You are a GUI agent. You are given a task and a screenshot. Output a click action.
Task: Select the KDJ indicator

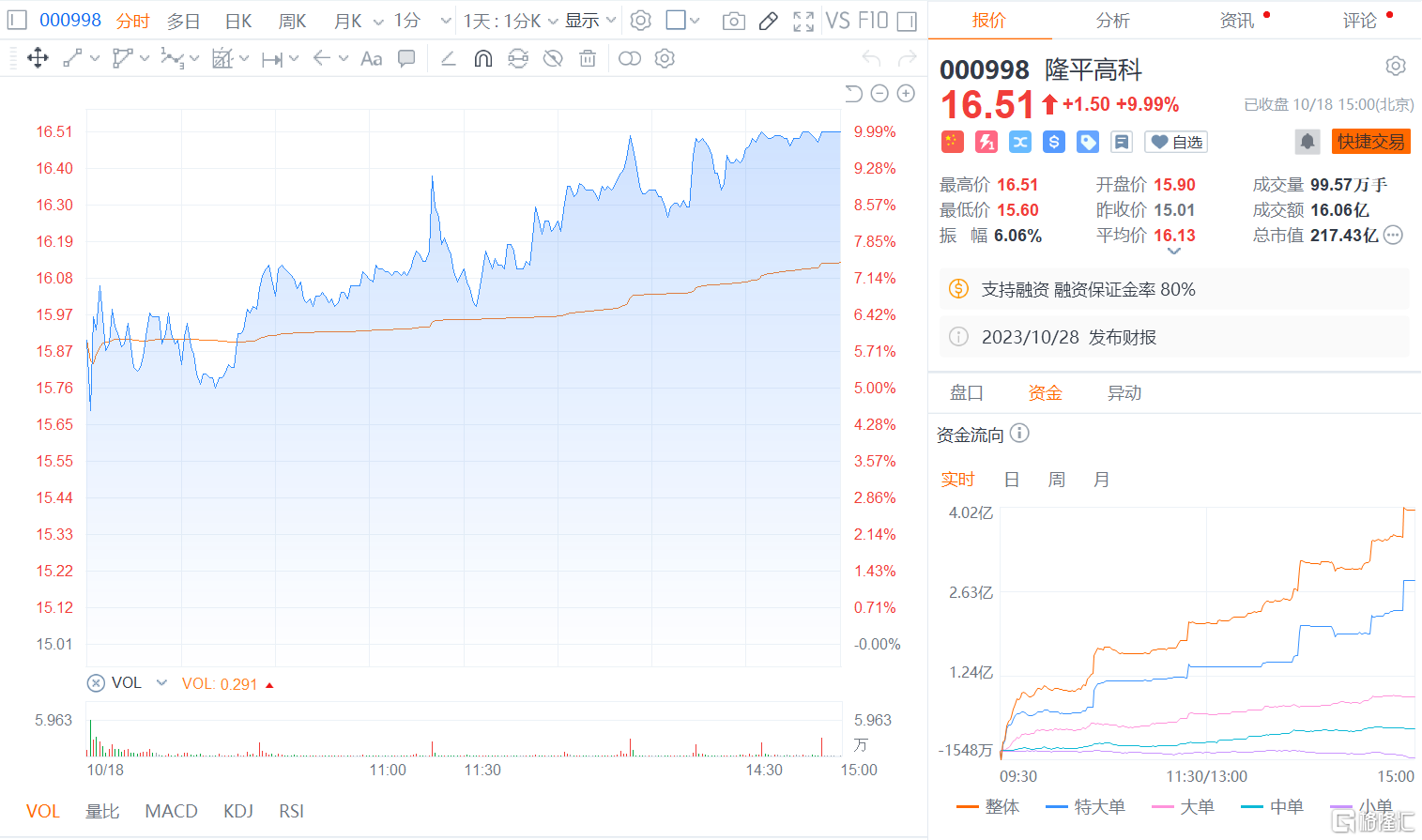[238, 811]
